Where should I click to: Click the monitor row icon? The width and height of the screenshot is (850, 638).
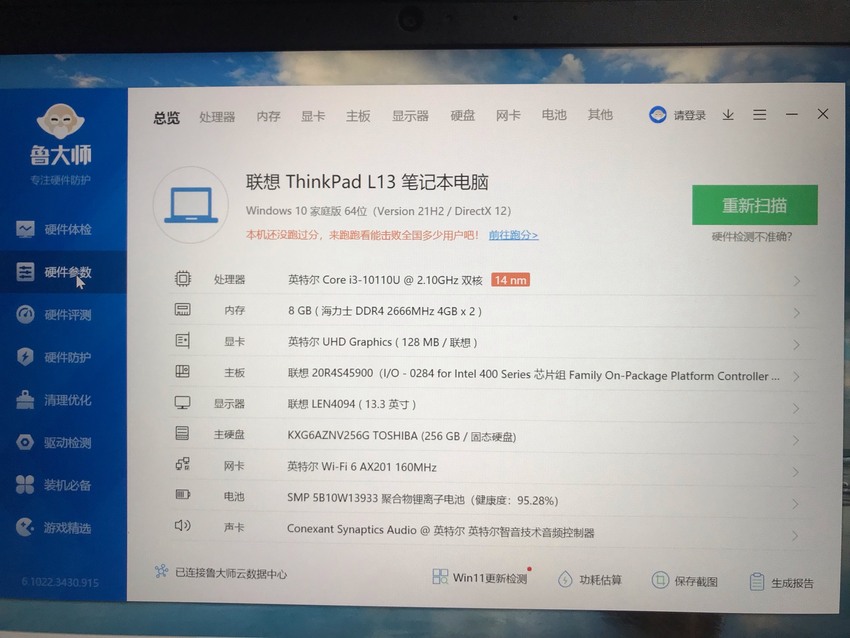pos(183,403)
